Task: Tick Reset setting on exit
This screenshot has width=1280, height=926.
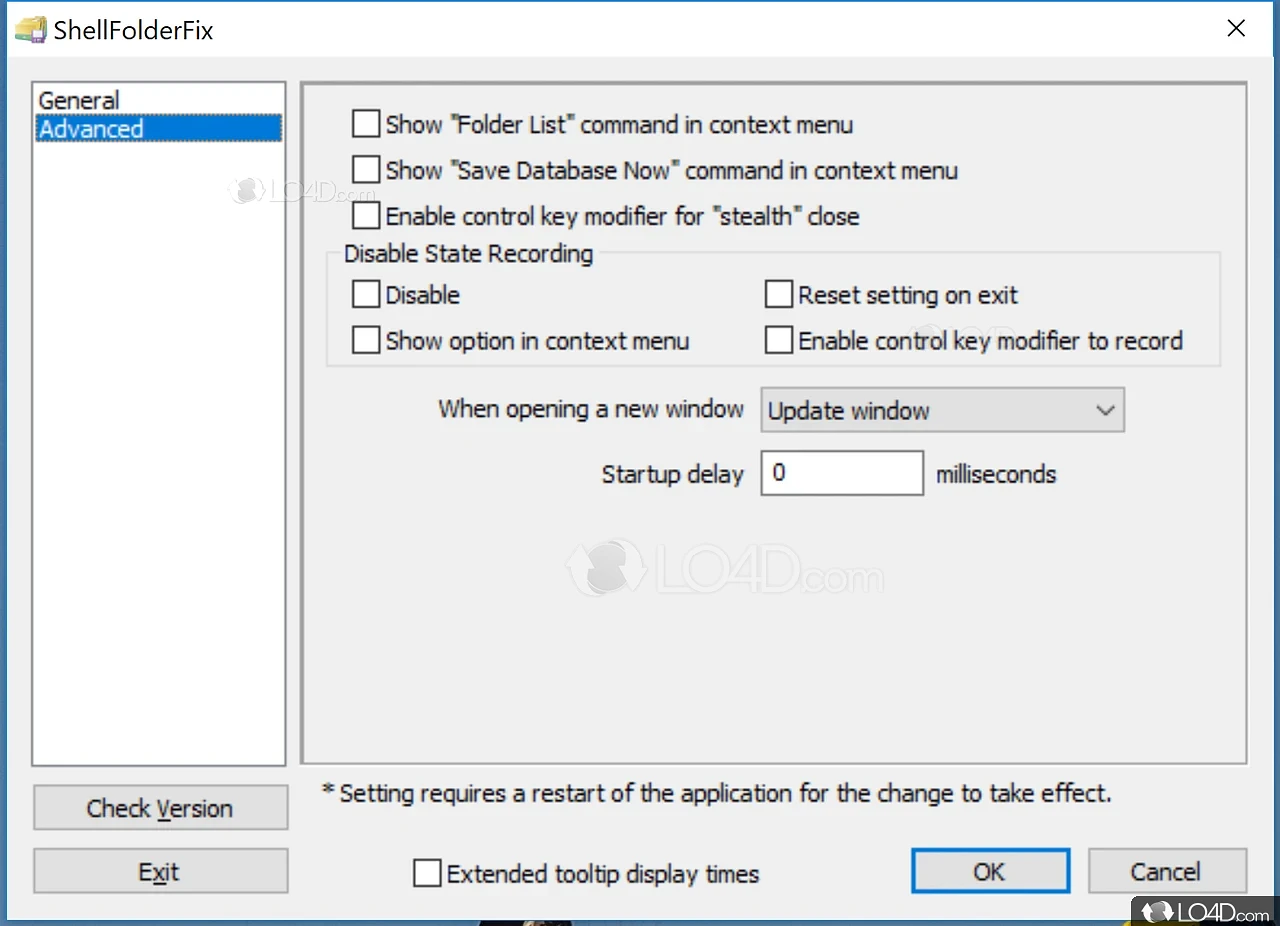Action: (x=779, y=295)
